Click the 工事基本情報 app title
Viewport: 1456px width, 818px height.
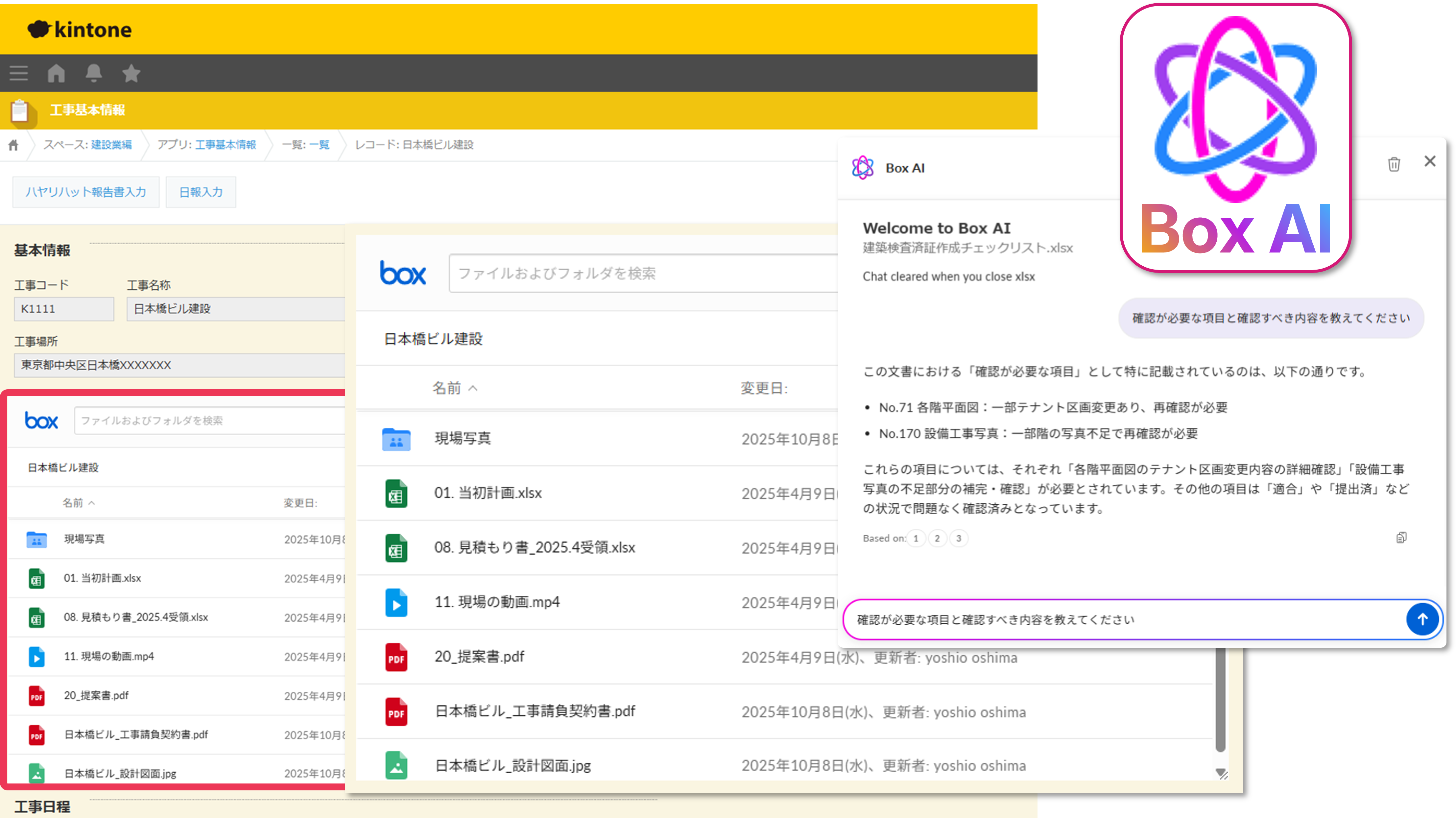click(x=87, y=110)
